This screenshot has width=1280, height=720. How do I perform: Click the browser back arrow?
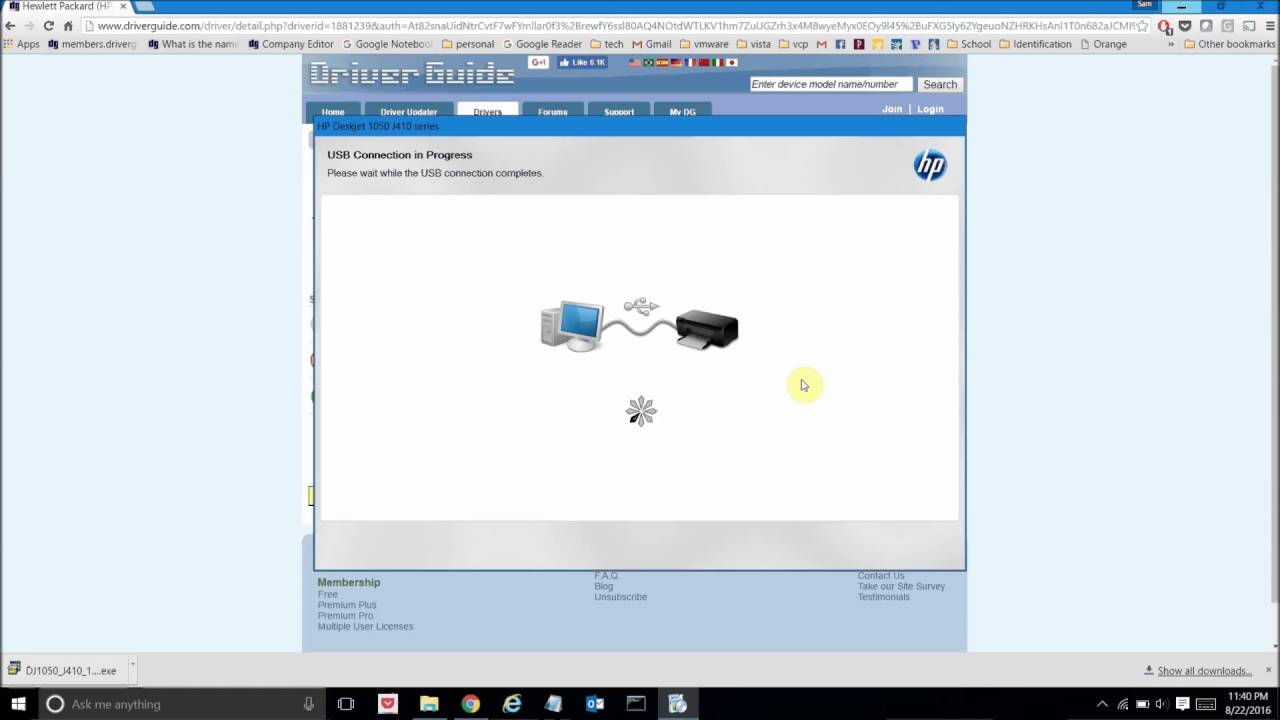click(10, 26)
